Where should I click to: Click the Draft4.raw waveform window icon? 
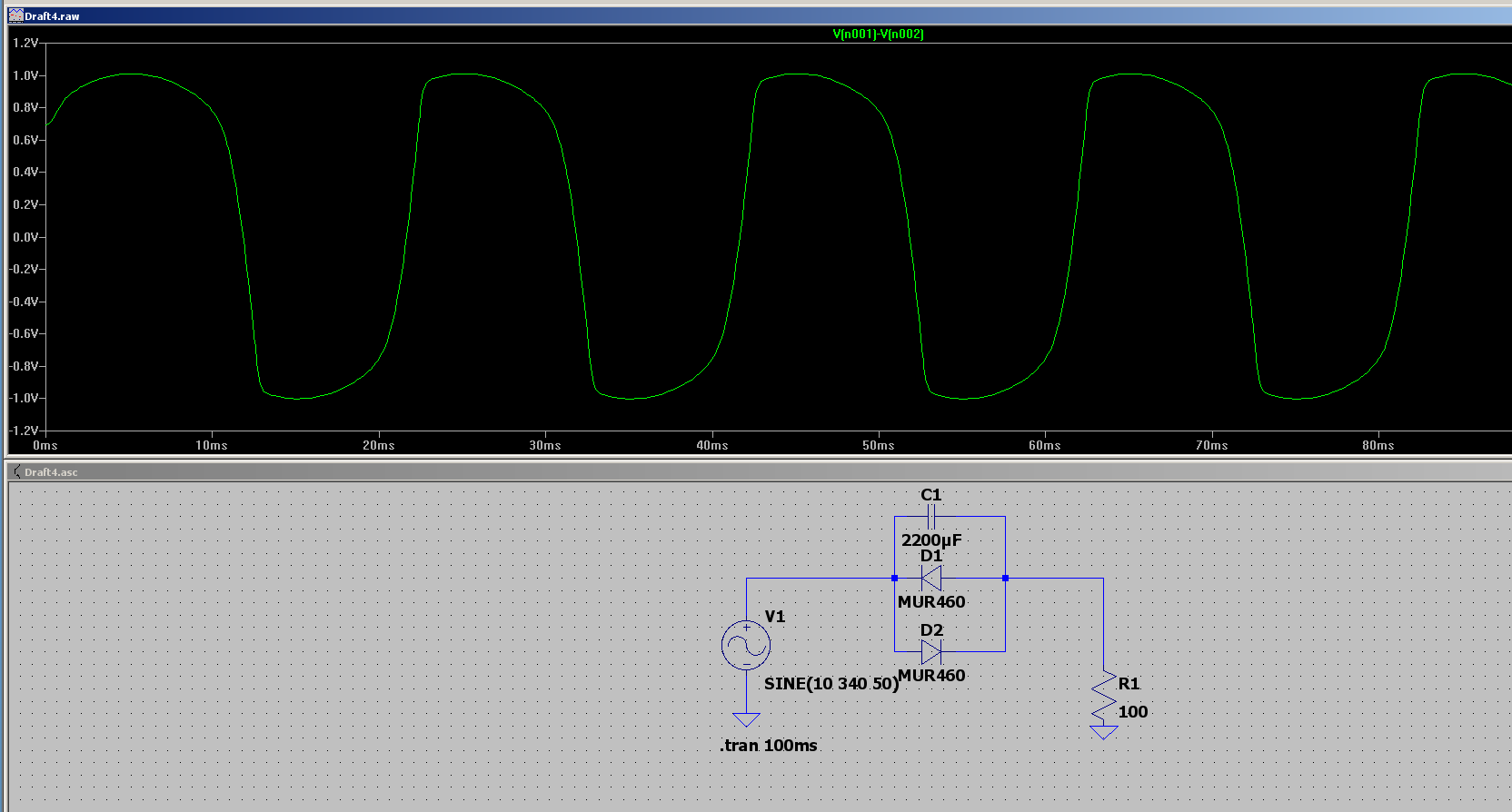click(15, 15)
